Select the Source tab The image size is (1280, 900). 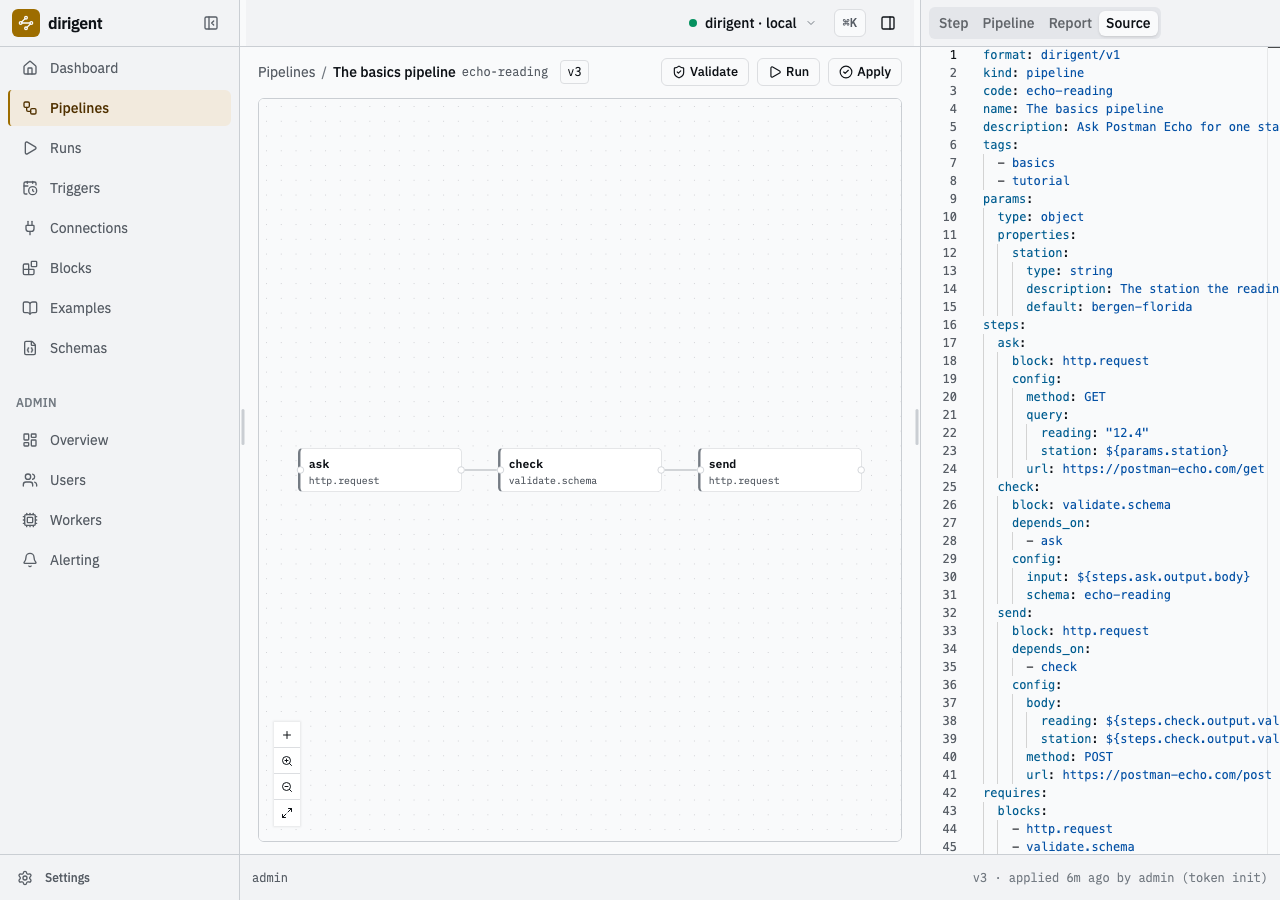[1128, 23]
